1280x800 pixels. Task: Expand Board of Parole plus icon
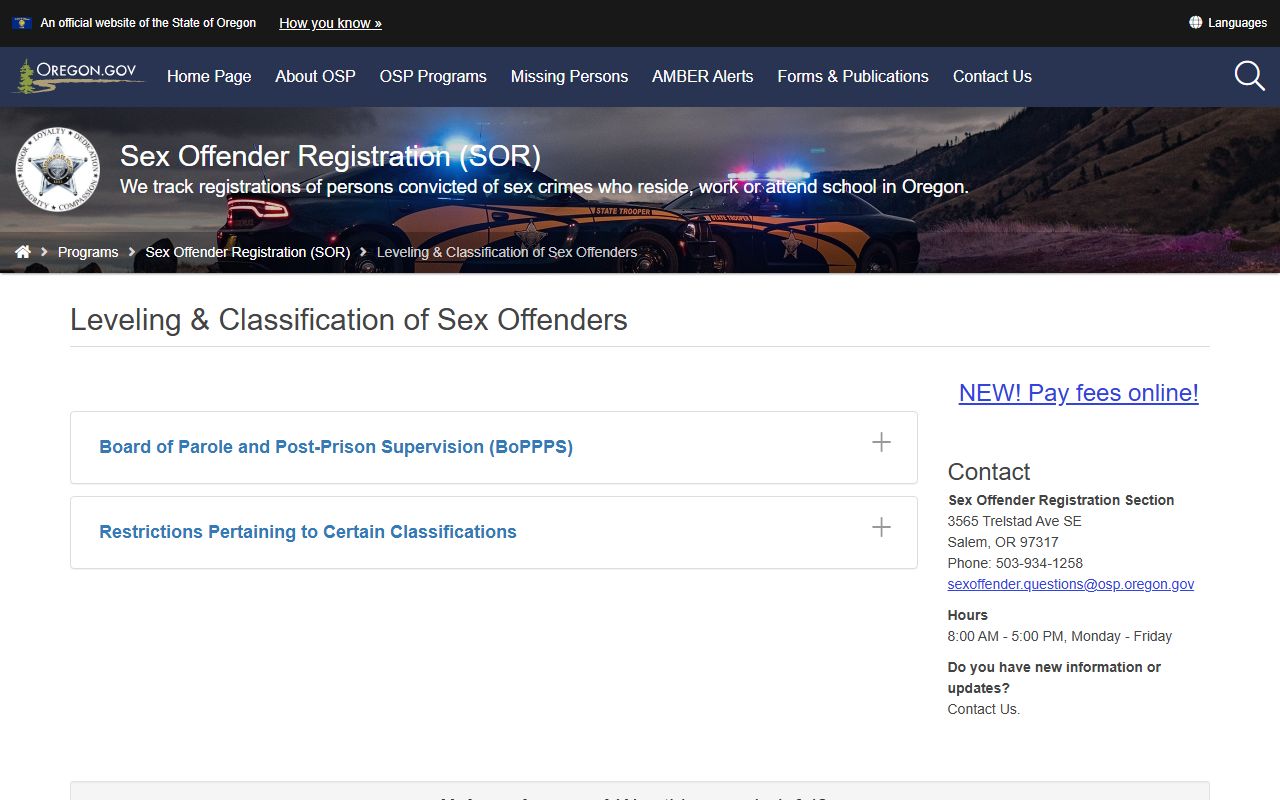pyautogui.click(x=881, y=442)
